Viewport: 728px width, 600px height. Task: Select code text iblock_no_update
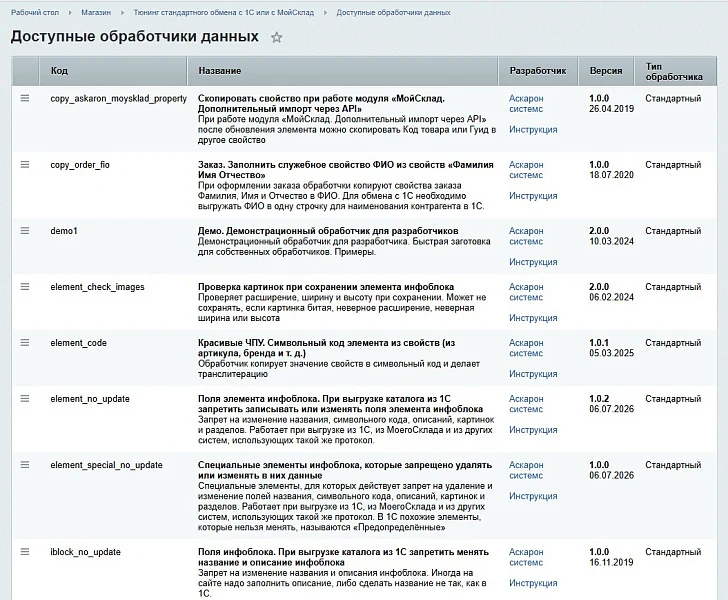tap(85, 552)
